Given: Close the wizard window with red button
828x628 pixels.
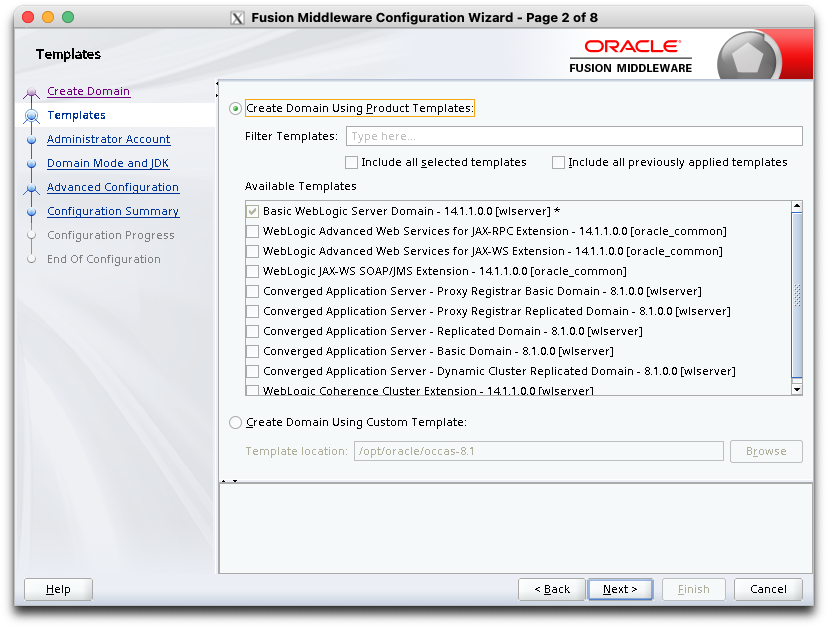Looking at the screenshot, I should click(28, 17).
